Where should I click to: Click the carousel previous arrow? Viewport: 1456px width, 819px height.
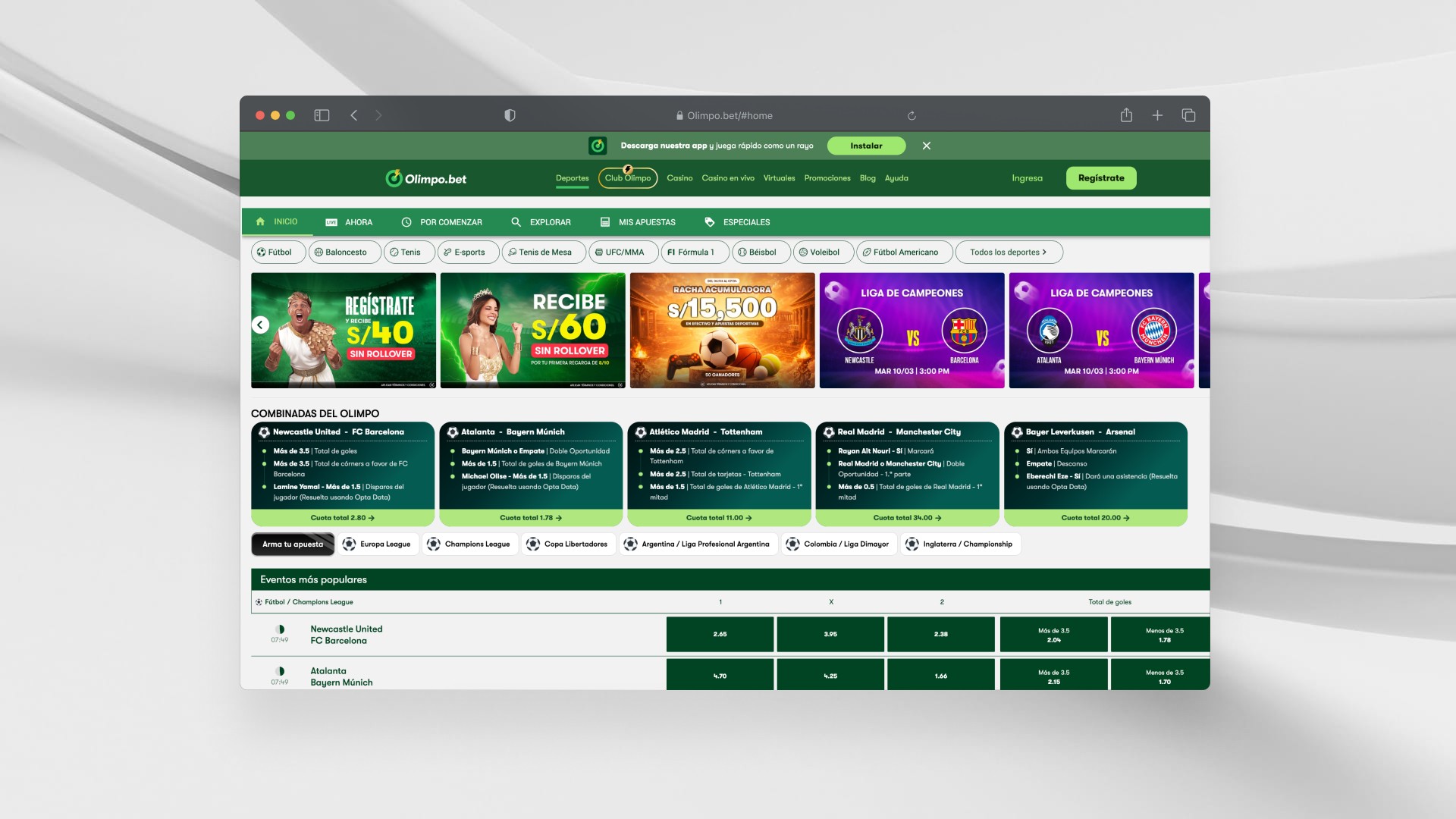click(x=260, y=325)
